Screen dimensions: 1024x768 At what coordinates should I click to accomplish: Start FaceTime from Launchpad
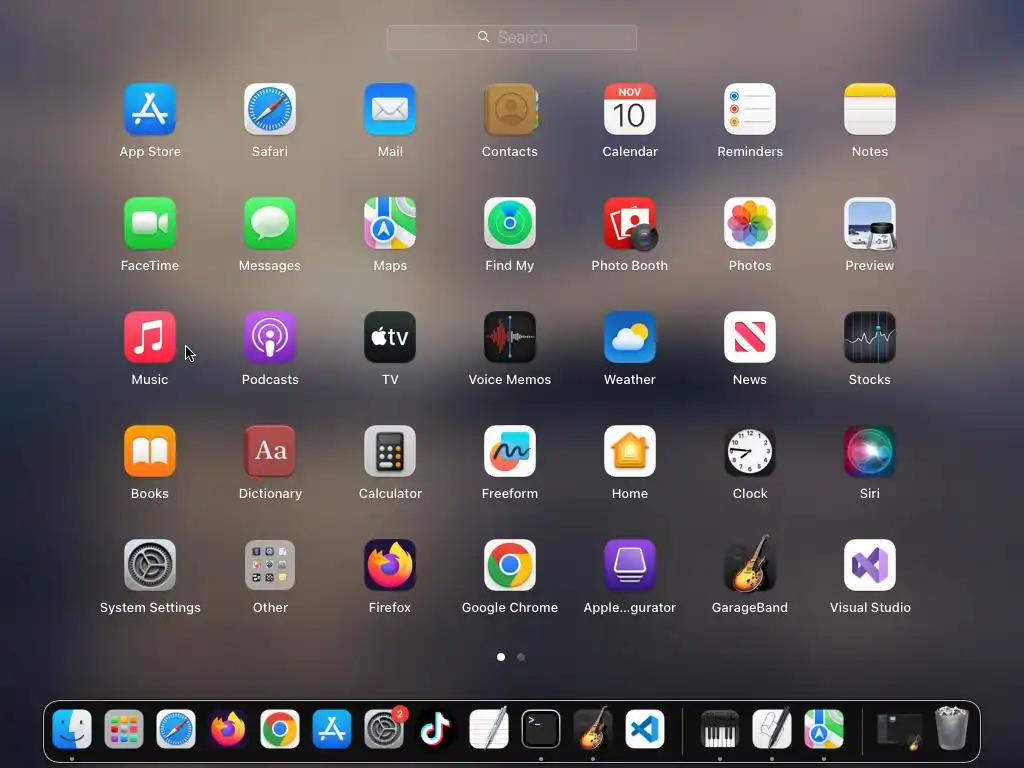click(x=150, y=223)
